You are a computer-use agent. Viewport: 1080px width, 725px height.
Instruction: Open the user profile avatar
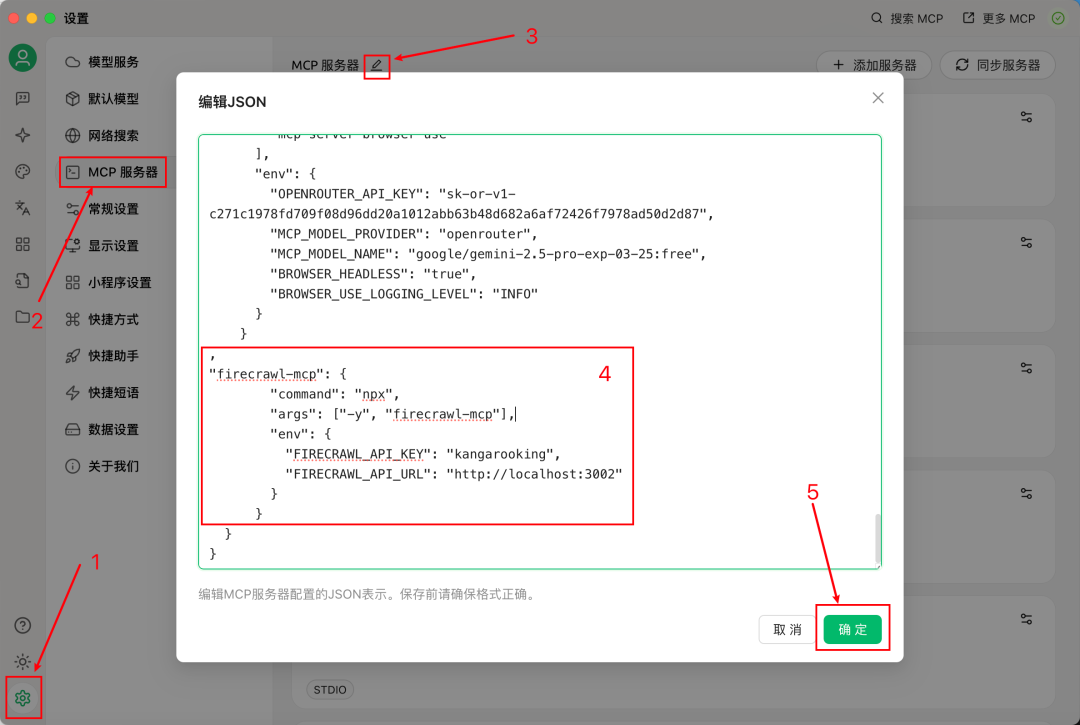[23, 57]
